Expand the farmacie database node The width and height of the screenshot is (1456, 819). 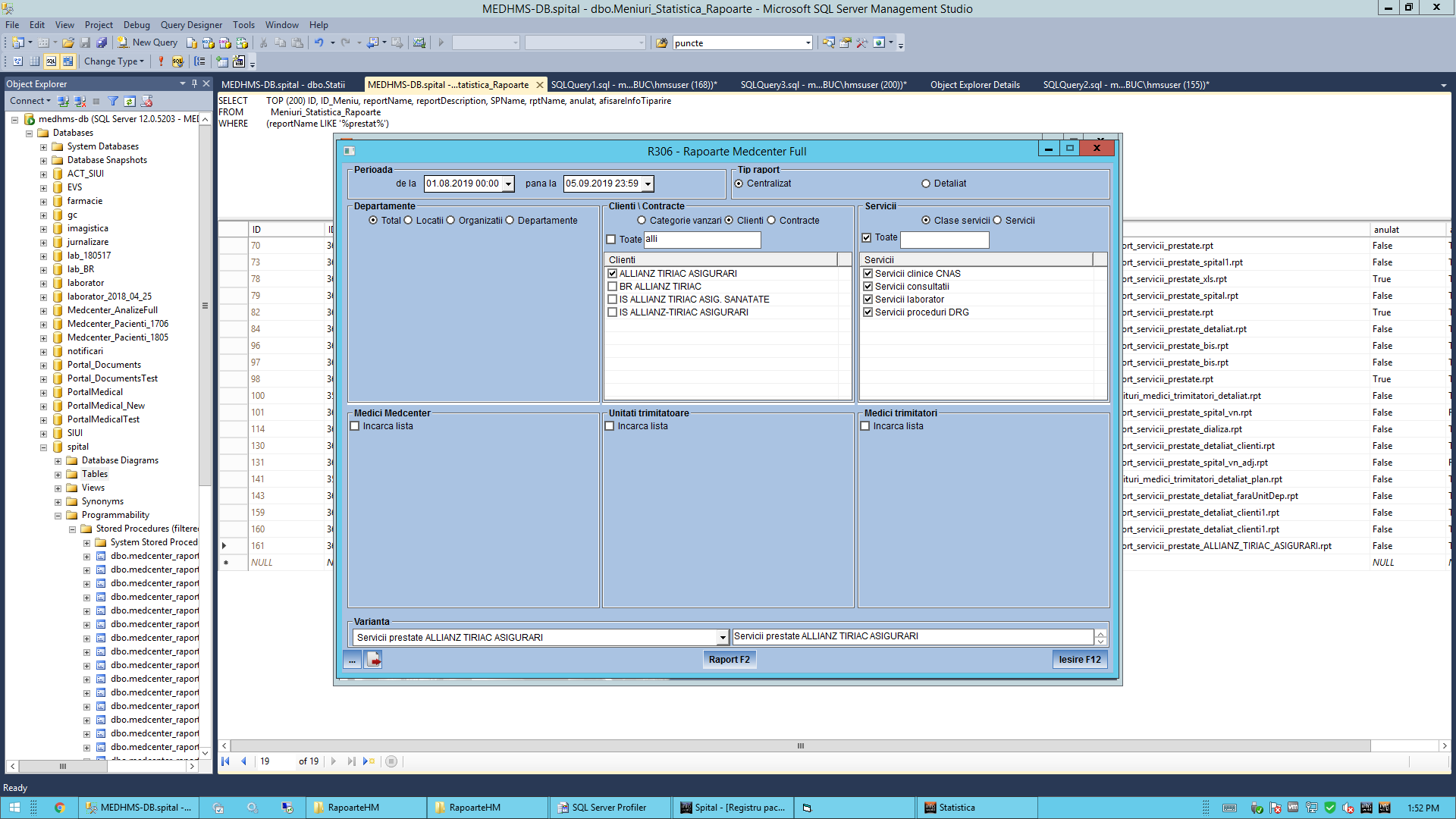(x=43, y=202)
